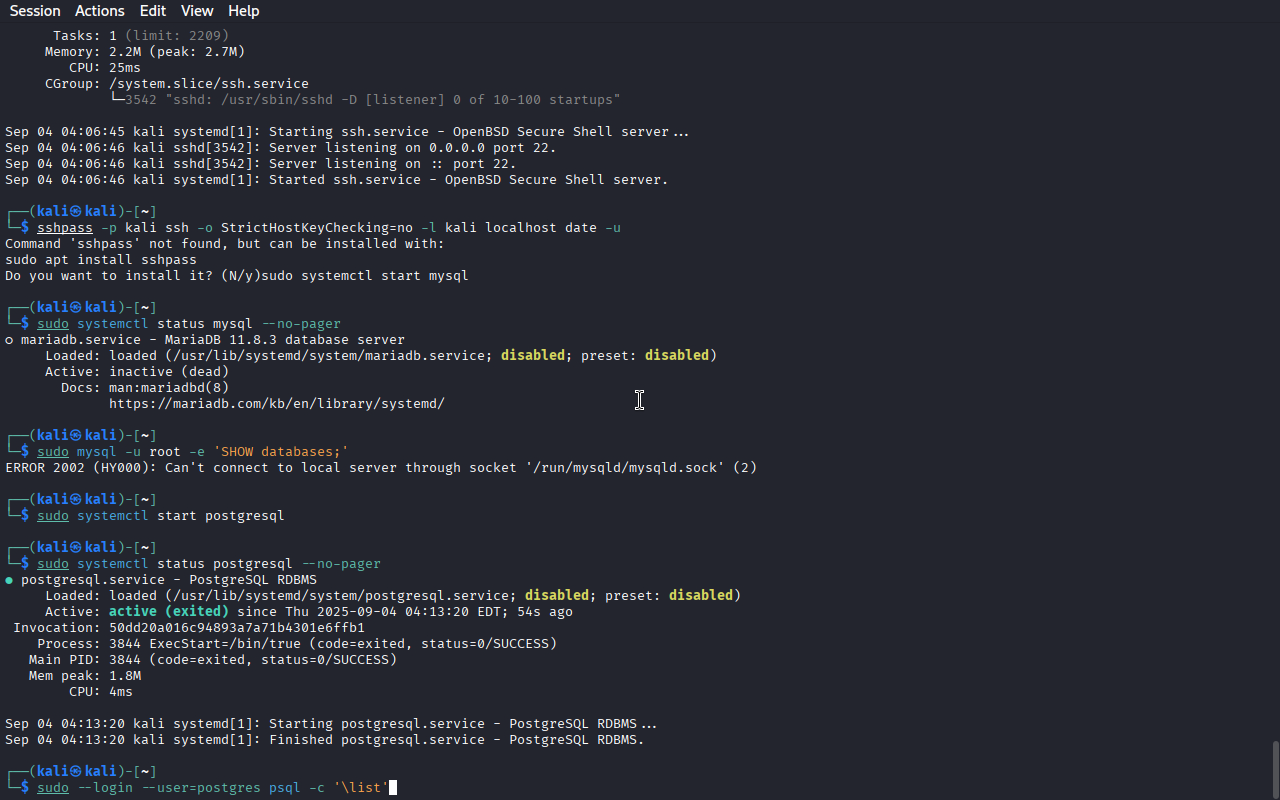Click the Invocation ID '50dd20a016c94893a7a71b4301e6ffb1'
This screenshot has width=1280, height=800.
click(237, 628)
